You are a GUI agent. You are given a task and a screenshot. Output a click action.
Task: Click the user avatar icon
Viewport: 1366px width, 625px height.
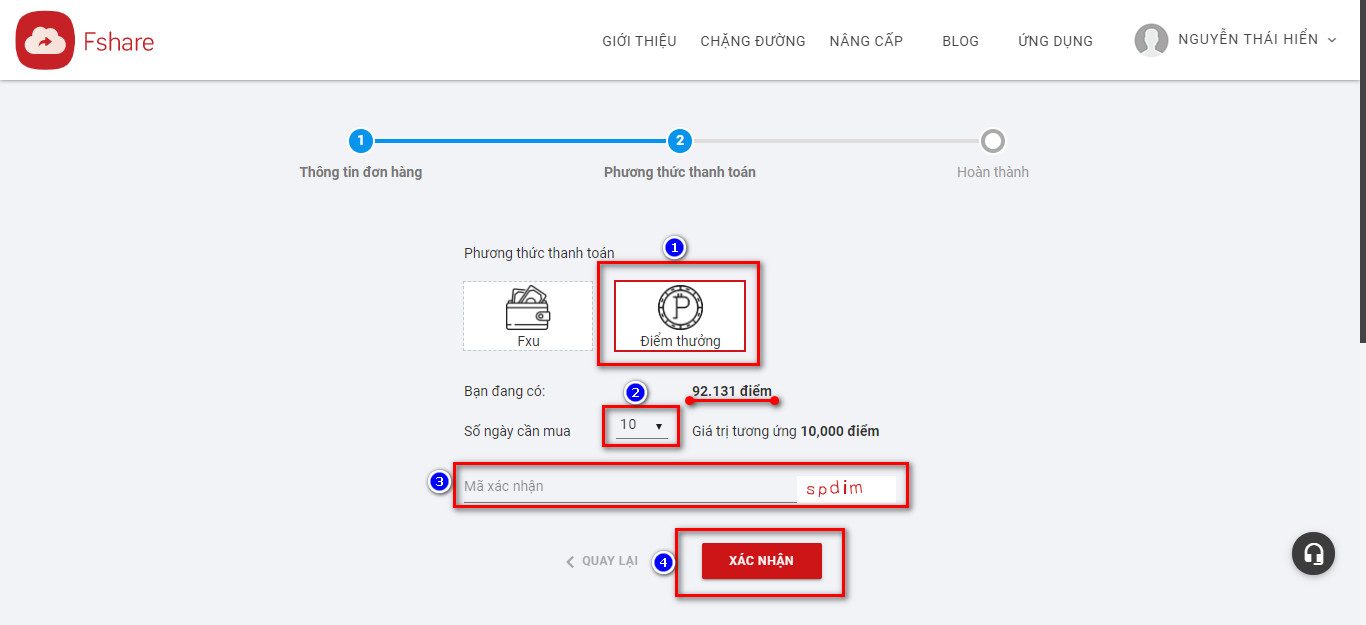tap(1151, 40)
